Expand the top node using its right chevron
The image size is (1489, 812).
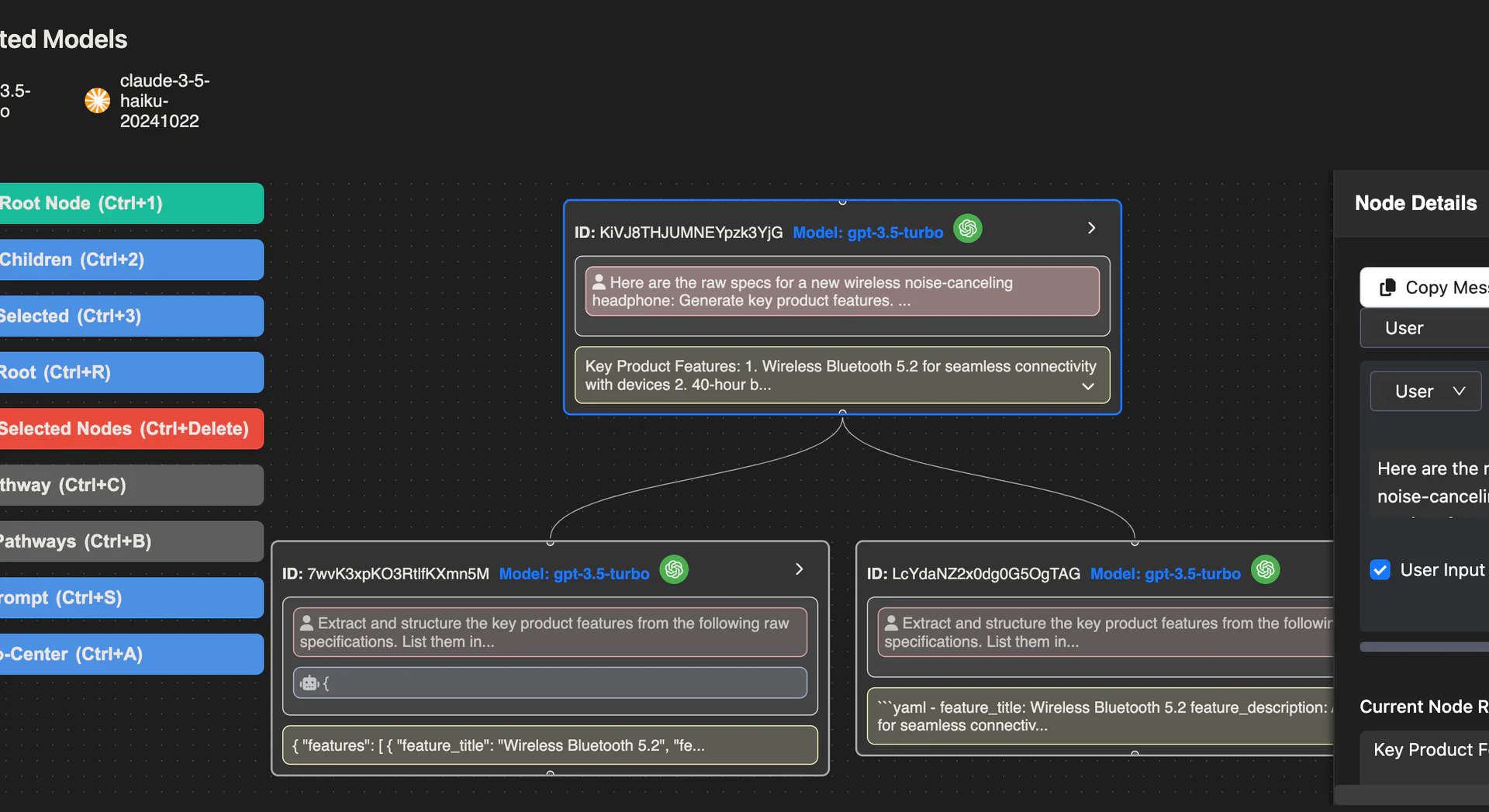click(1090, 228)
